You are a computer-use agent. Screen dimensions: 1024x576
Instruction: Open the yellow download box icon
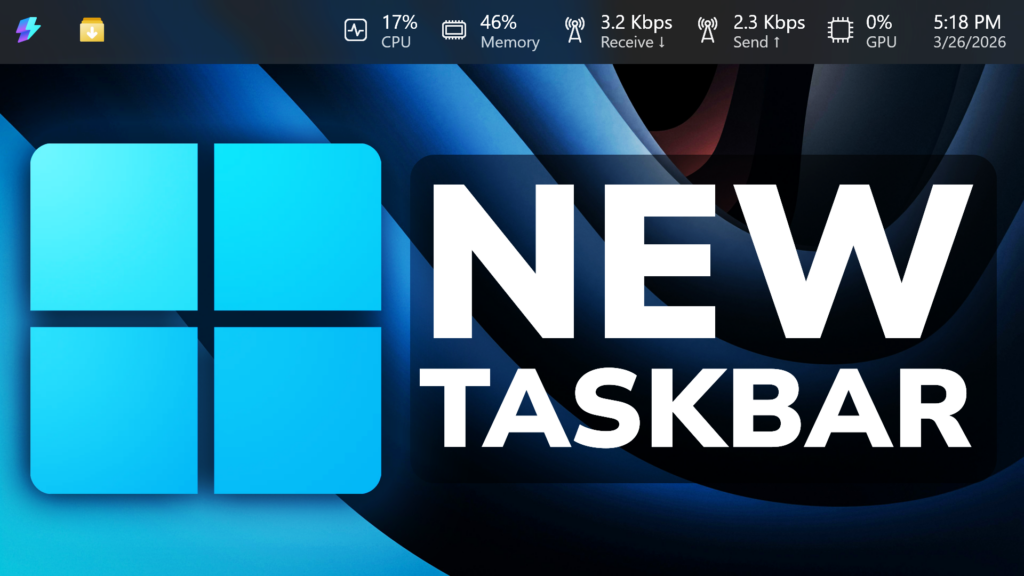click(92, 31)
